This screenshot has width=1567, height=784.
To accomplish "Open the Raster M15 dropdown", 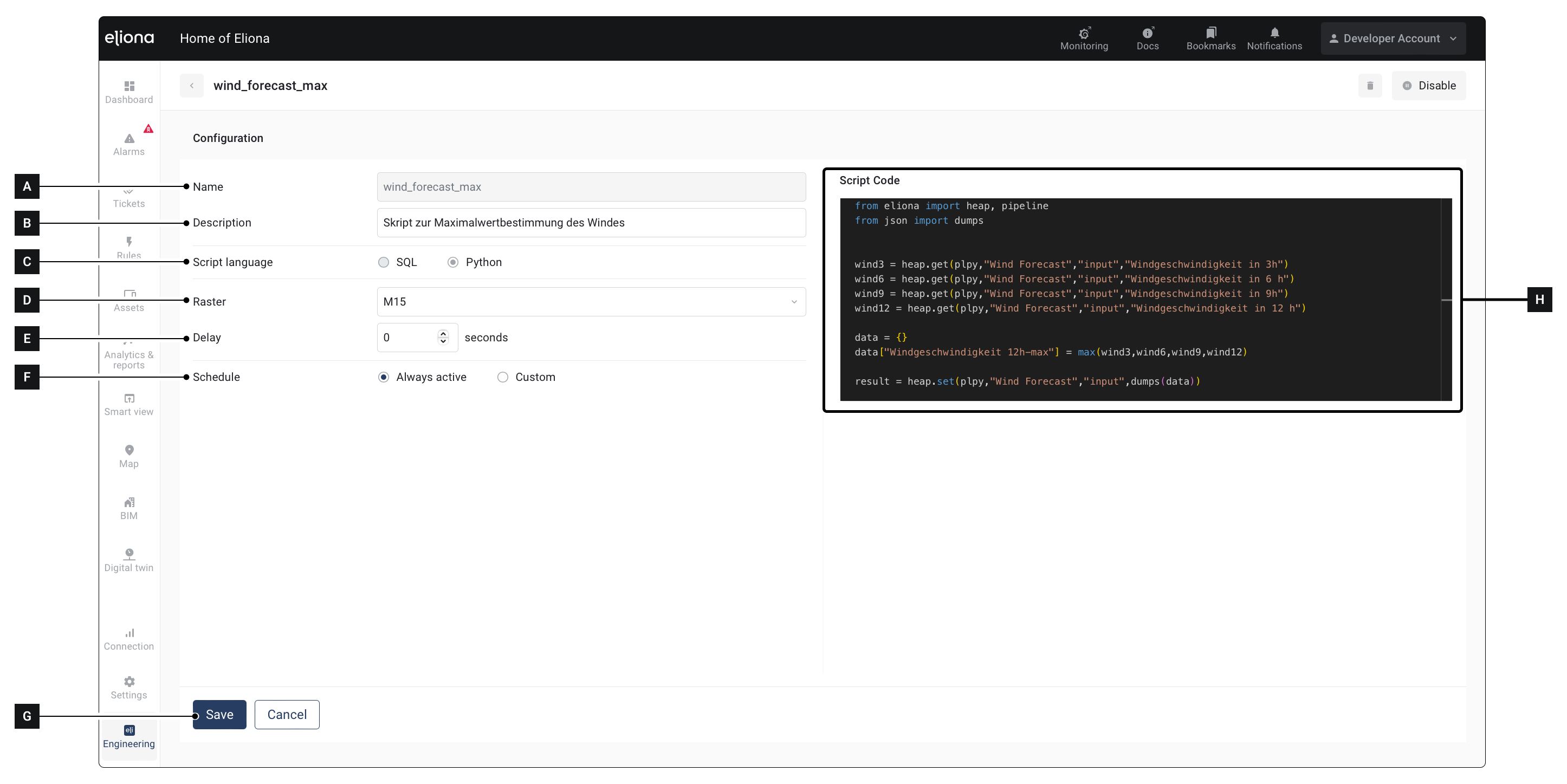I will point(591,302).
